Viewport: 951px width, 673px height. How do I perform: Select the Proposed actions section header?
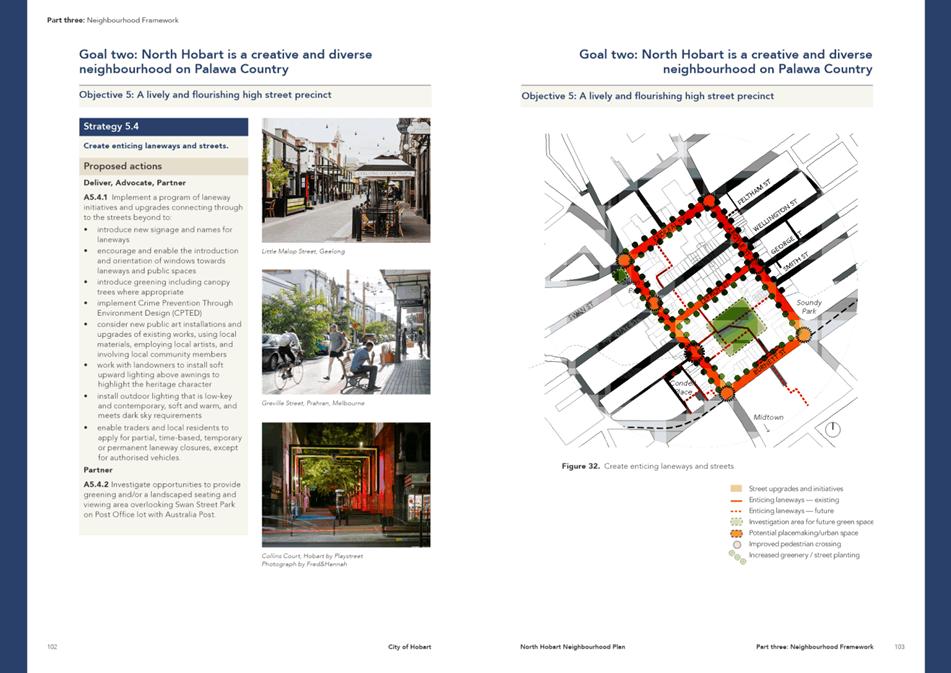click(x=163, y=166)
